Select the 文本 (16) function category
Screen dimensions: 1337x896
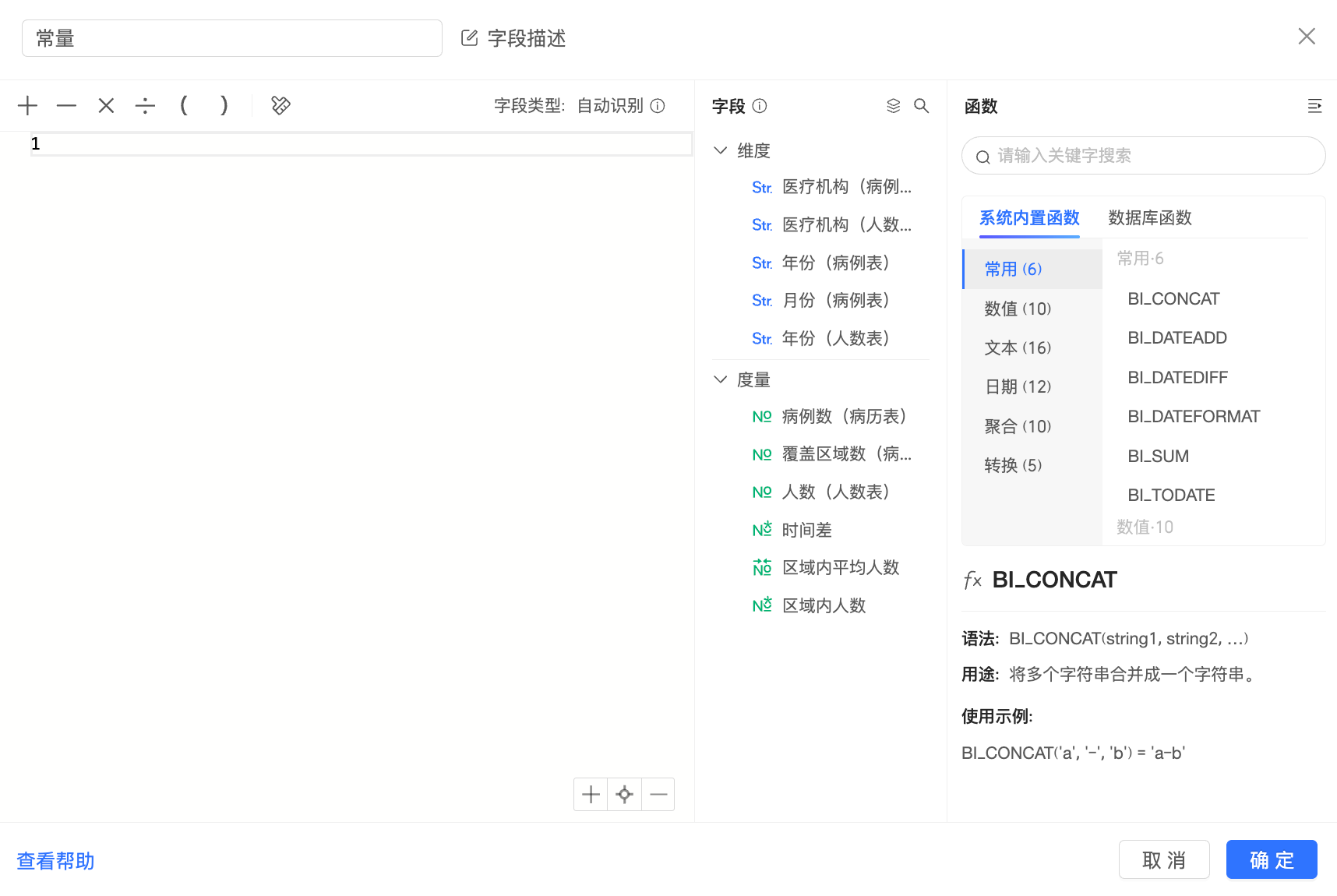point(1032,347)
